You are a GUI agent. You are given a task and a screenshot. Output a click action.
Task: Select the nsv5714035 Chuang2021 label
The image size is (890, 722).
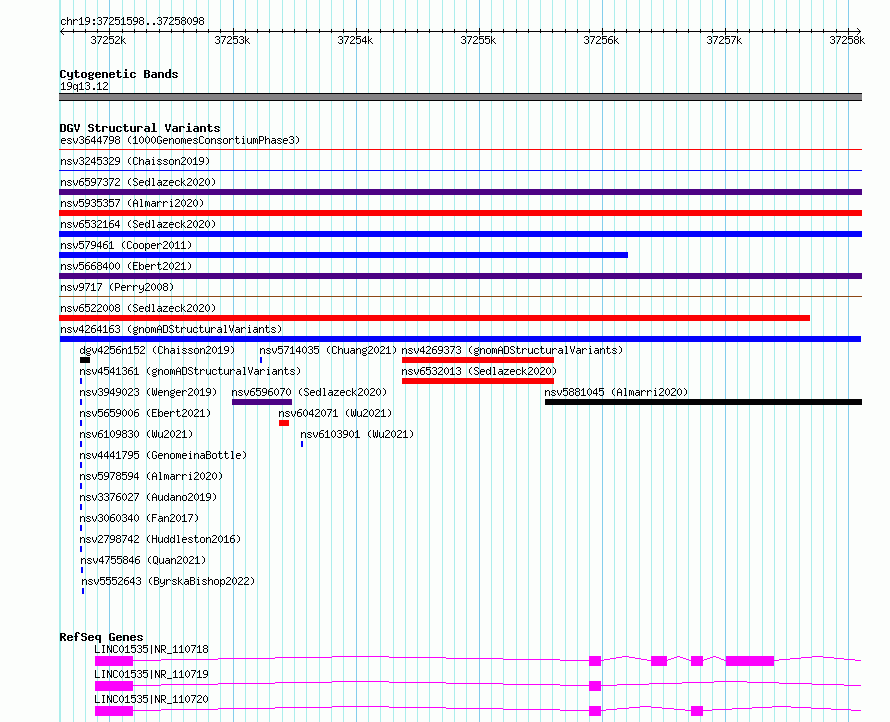pyautogui.click(x=328, y=350)
